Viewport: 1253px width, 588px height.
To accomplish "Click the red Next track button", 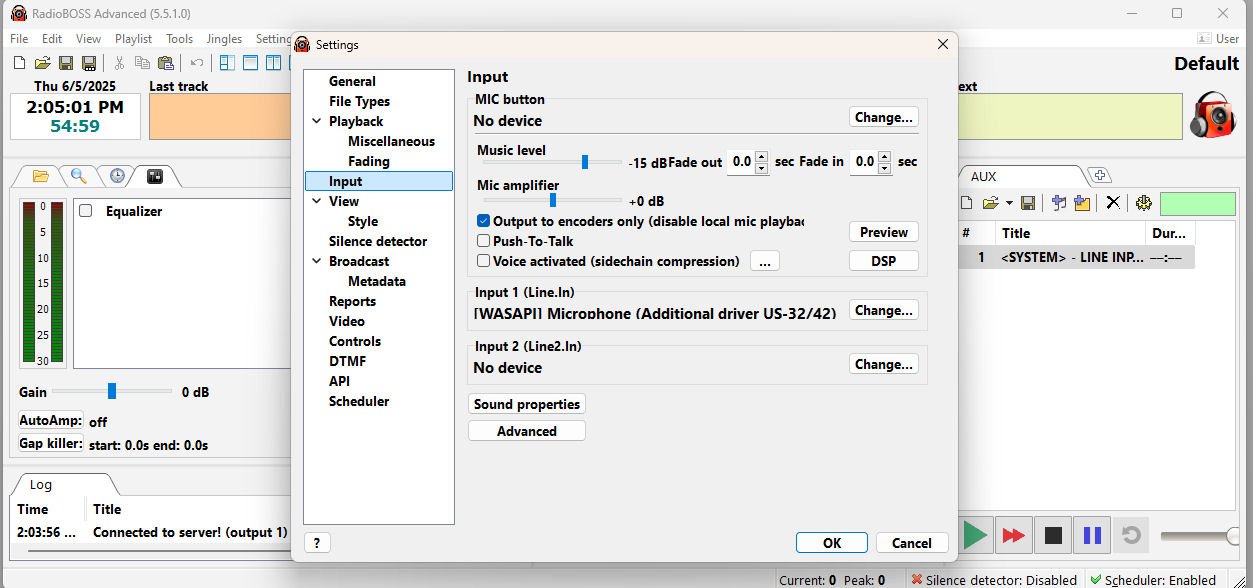I will (x=1014, y=535).
